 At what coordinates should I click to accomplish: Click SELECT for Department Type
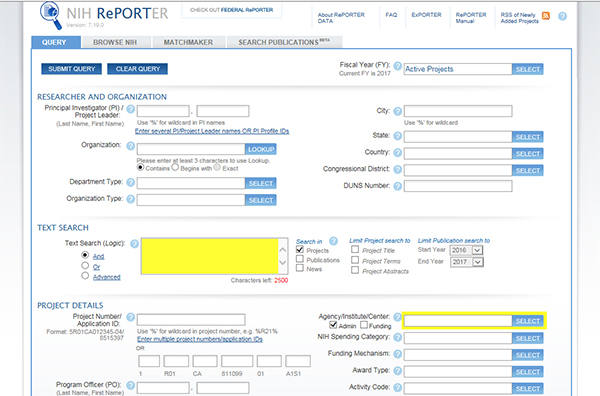pos(261,184)
